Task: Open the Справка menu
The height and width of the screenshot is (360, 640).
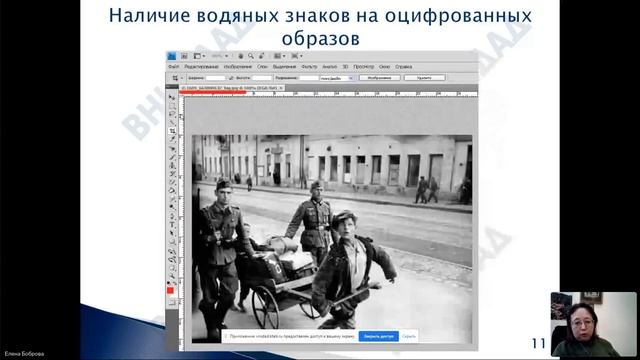Action: tap(403, 67)
